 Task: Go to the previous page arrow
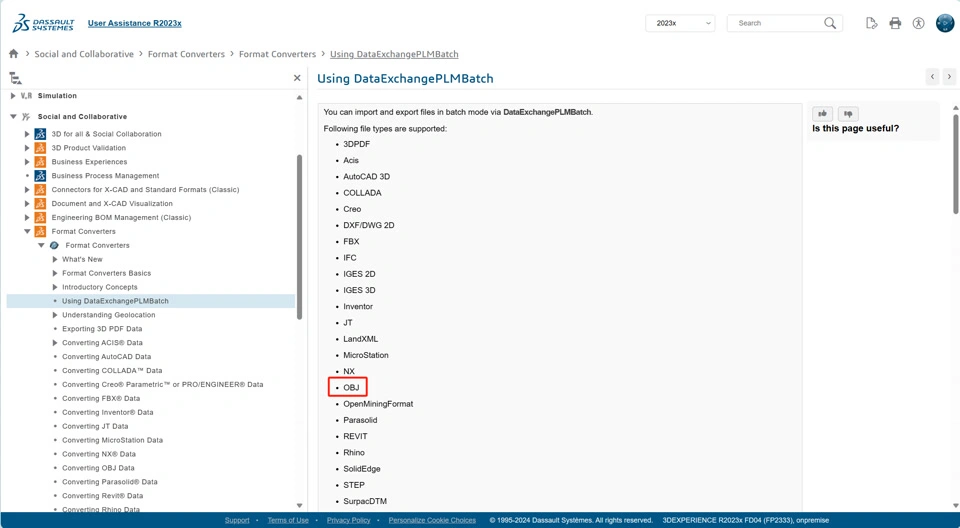[932, 77]
